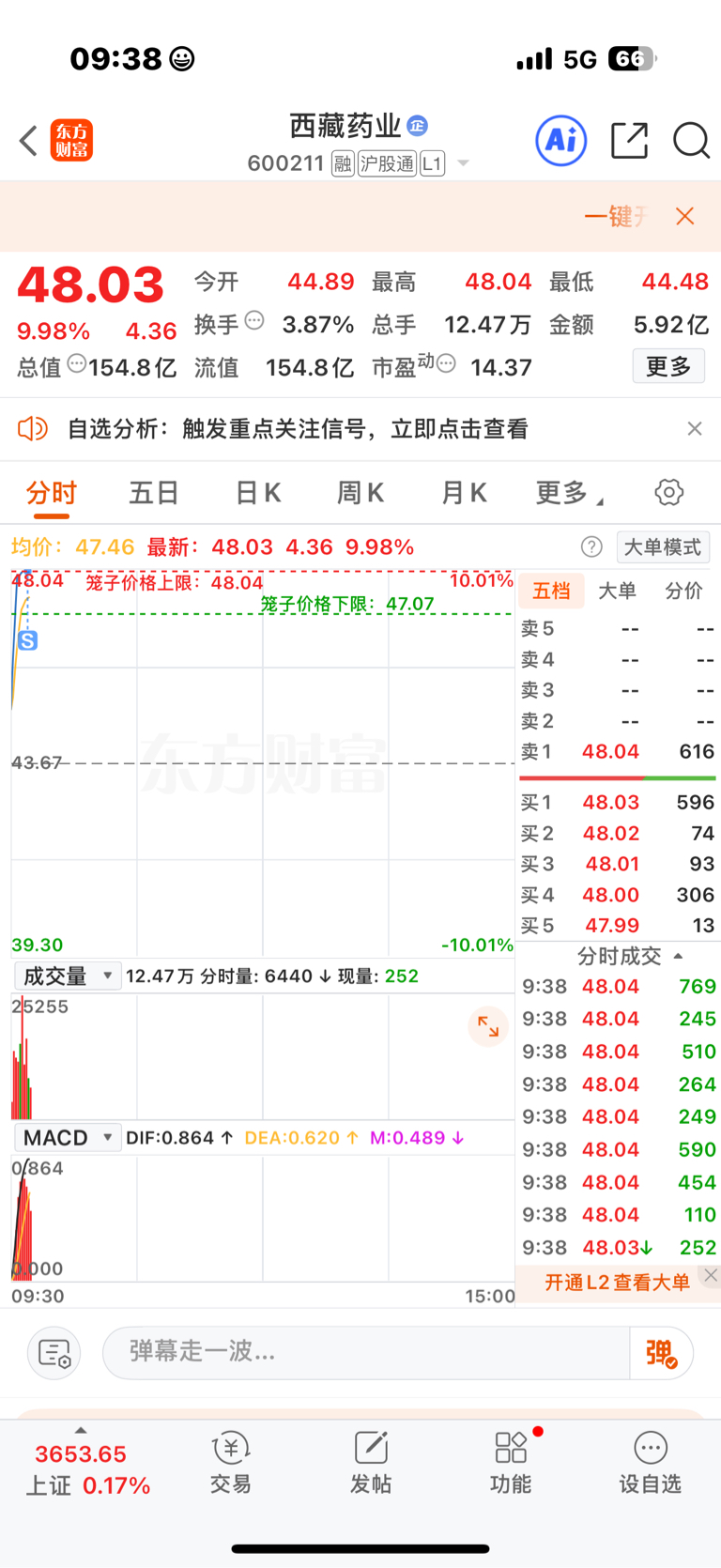Image resolution: width=721 pixels, height=1568 pixels.
Task: Tap 设自选 to add to watchlist
Action: (650, 1463)
